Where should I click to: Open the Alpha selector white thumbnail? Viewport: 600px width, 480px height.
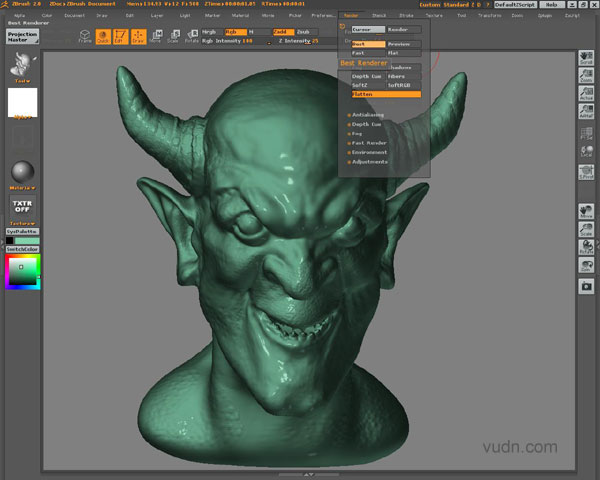(x=23, y=103)
